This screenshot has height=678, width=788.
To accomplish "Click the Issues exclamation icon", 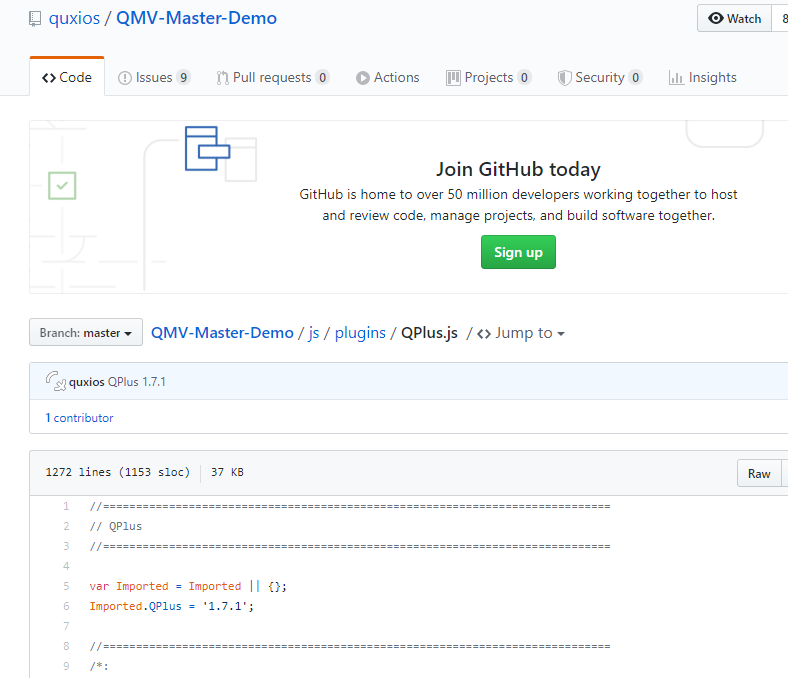I will tap(125, 78).
